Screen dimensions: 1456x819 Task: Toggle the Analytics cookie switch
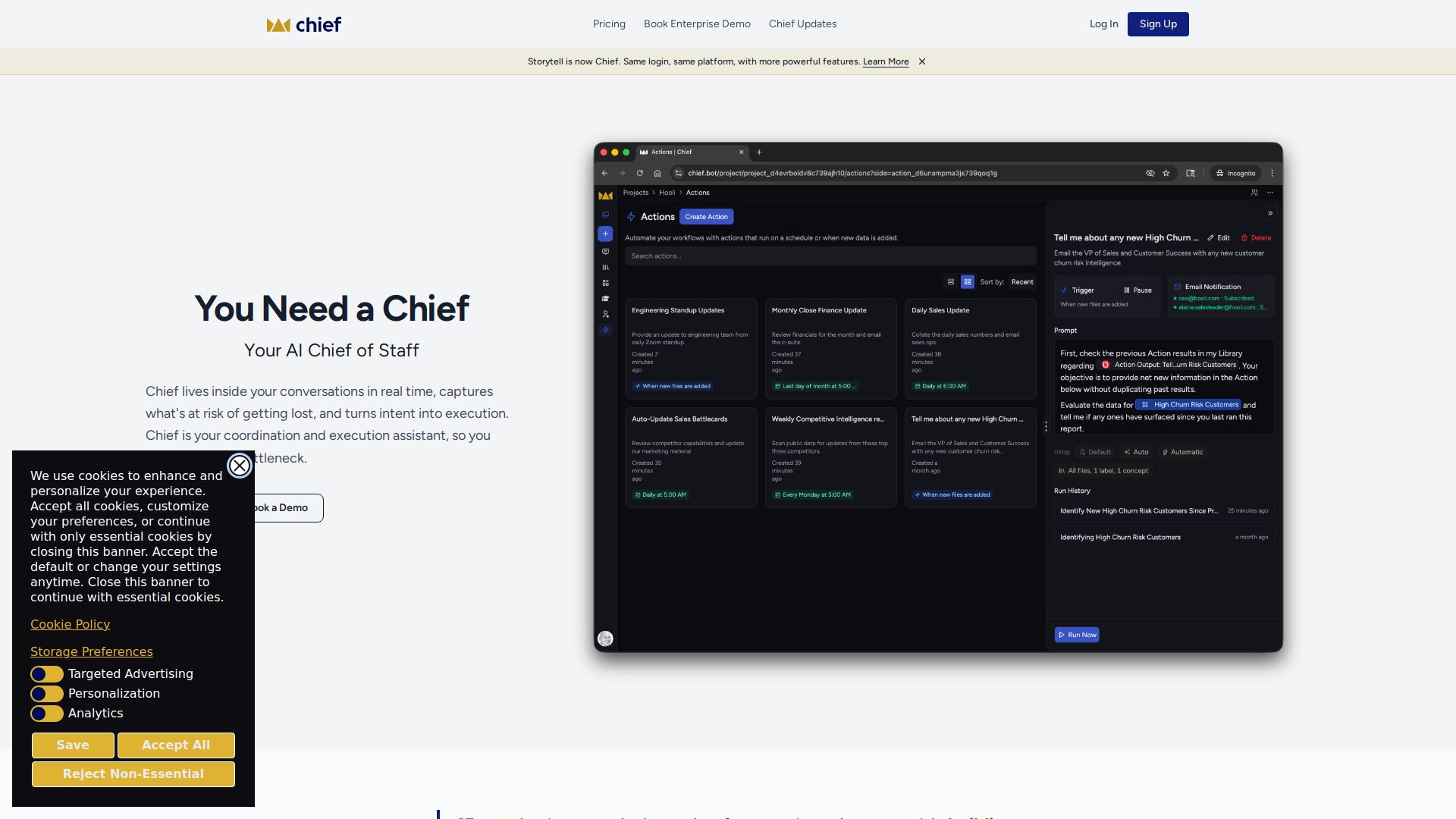pyautogui.click(x=47, y=714)
